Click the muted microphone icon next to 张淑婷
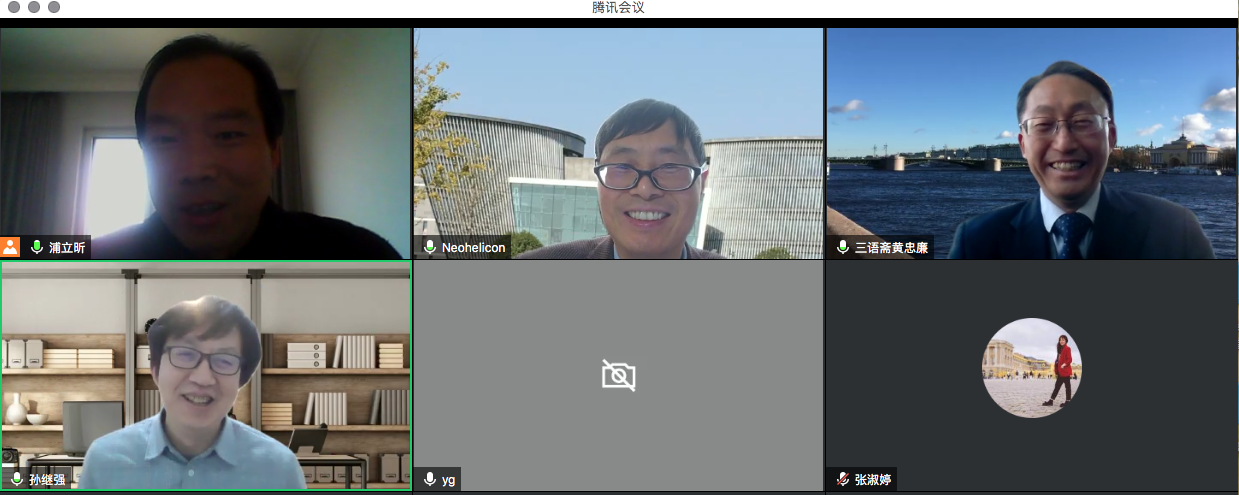 coord(843,479)
